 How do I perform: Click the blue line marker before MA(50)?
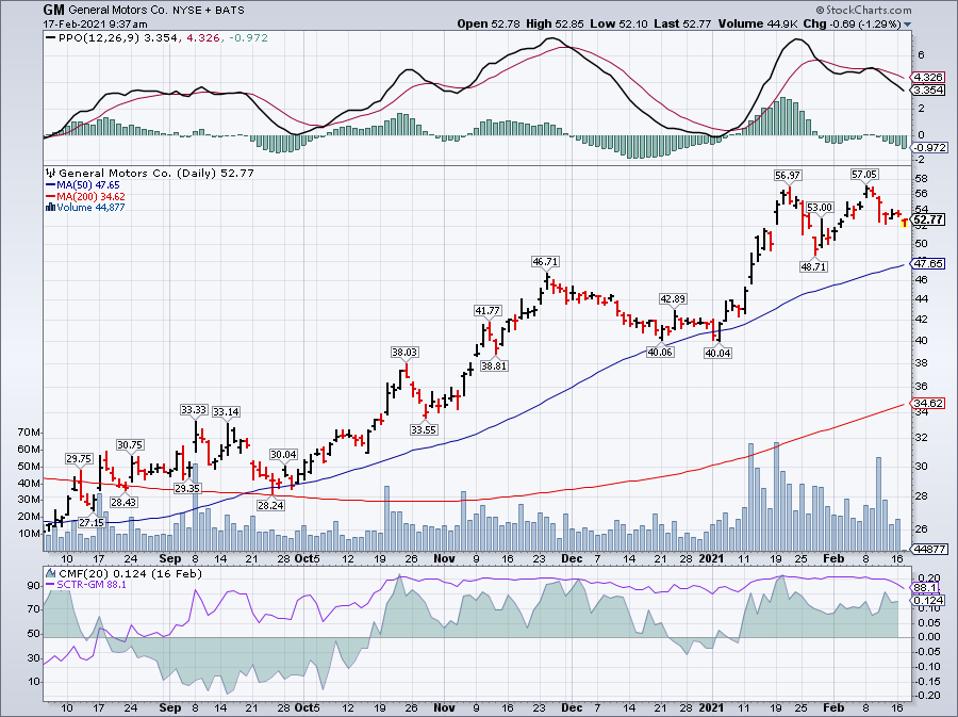[51, 185]
